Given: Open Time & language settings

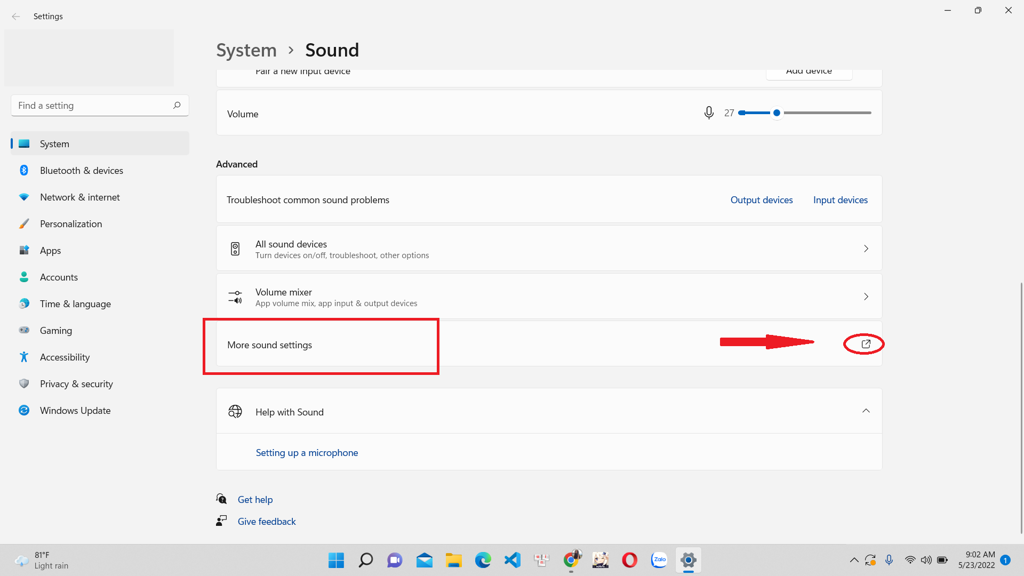Looking at the screenshot, I should [100, 304].
